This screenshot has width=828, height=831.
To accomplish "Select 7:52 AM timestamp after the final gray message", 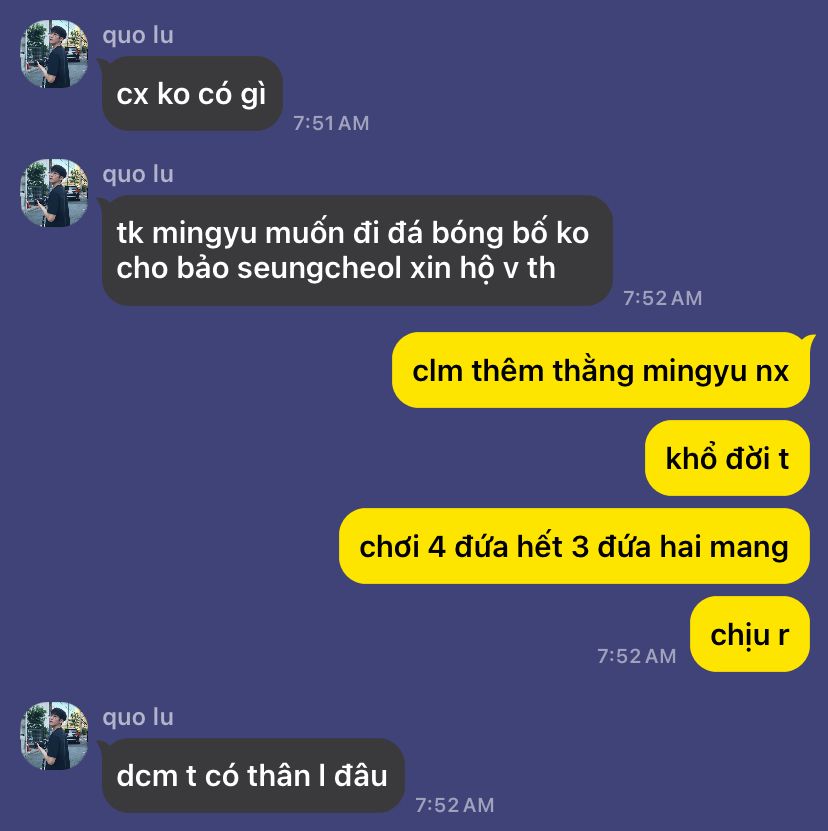I will click(x=455, y=806).
